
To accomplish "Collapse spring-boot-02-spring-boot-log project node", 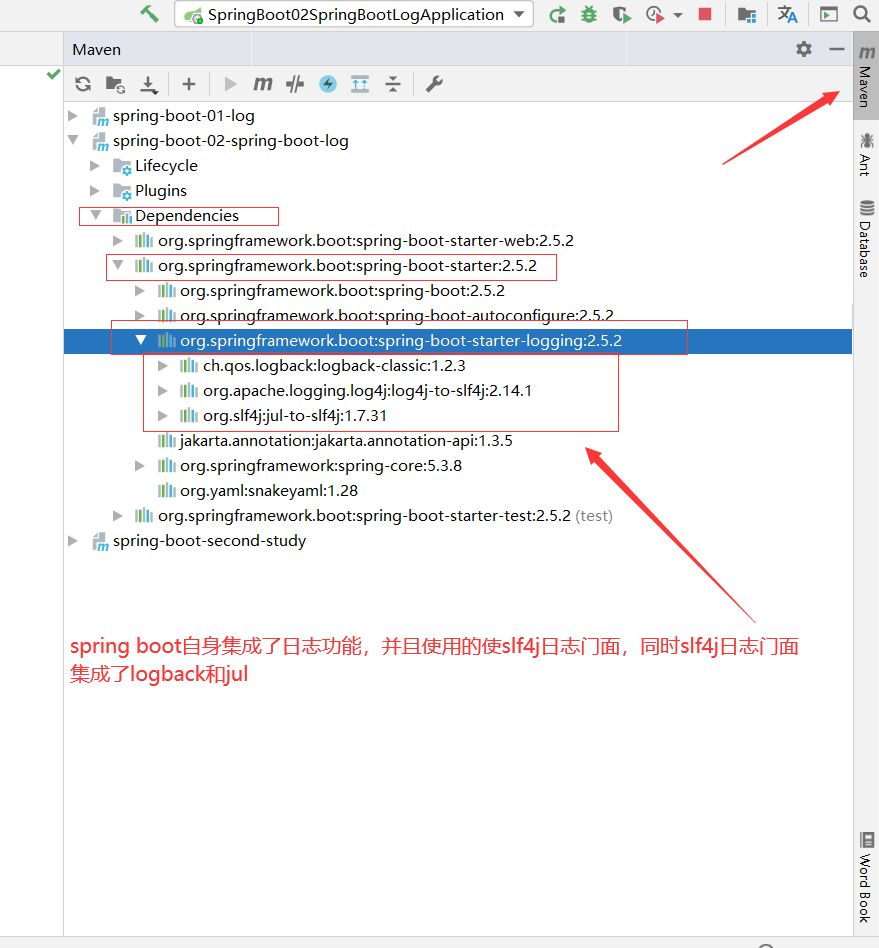I will (x=73, y=140).
